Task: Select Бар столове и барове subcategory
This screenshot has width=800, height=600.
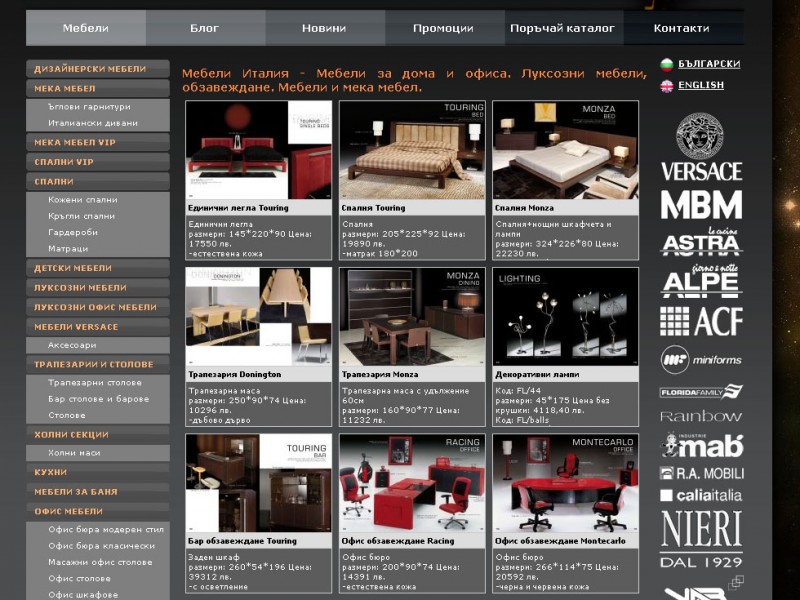Action: click(x=98, y=398)
